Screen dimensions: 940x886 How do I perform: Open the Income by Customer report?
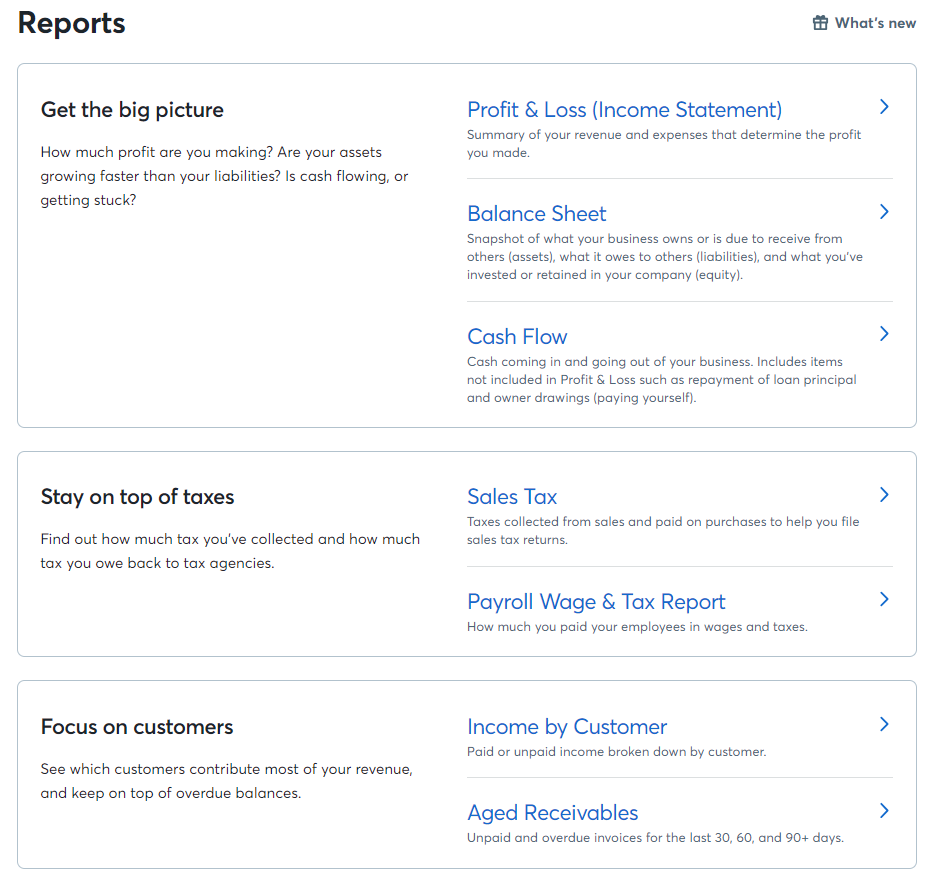pos(567,727)
